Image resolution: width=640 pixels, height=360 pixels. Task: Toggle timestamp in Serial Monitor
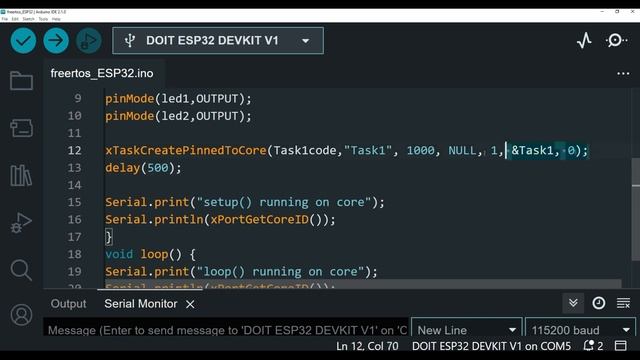click(599, 303)
